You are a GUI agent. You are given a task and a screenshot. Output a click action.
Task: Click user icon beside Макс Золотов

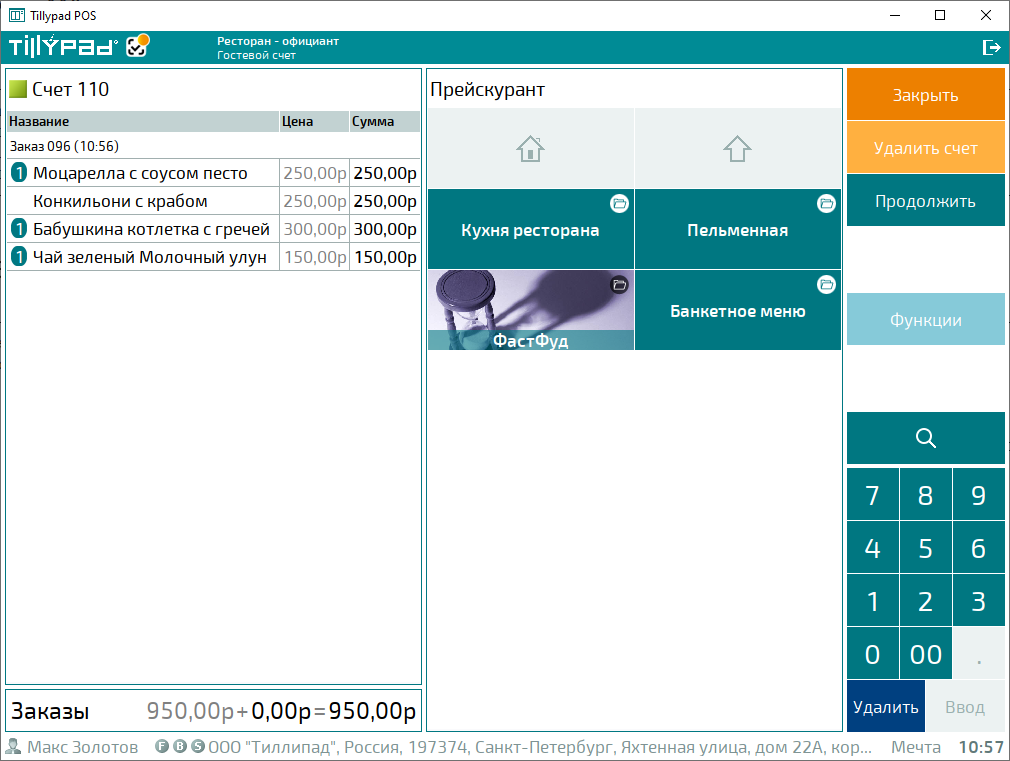tap(14, 747)
